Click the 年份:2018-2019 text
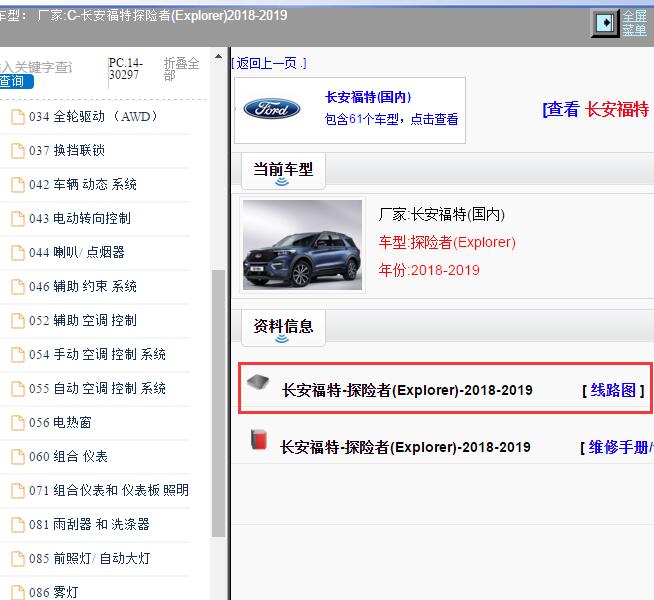 pos(429,270)
